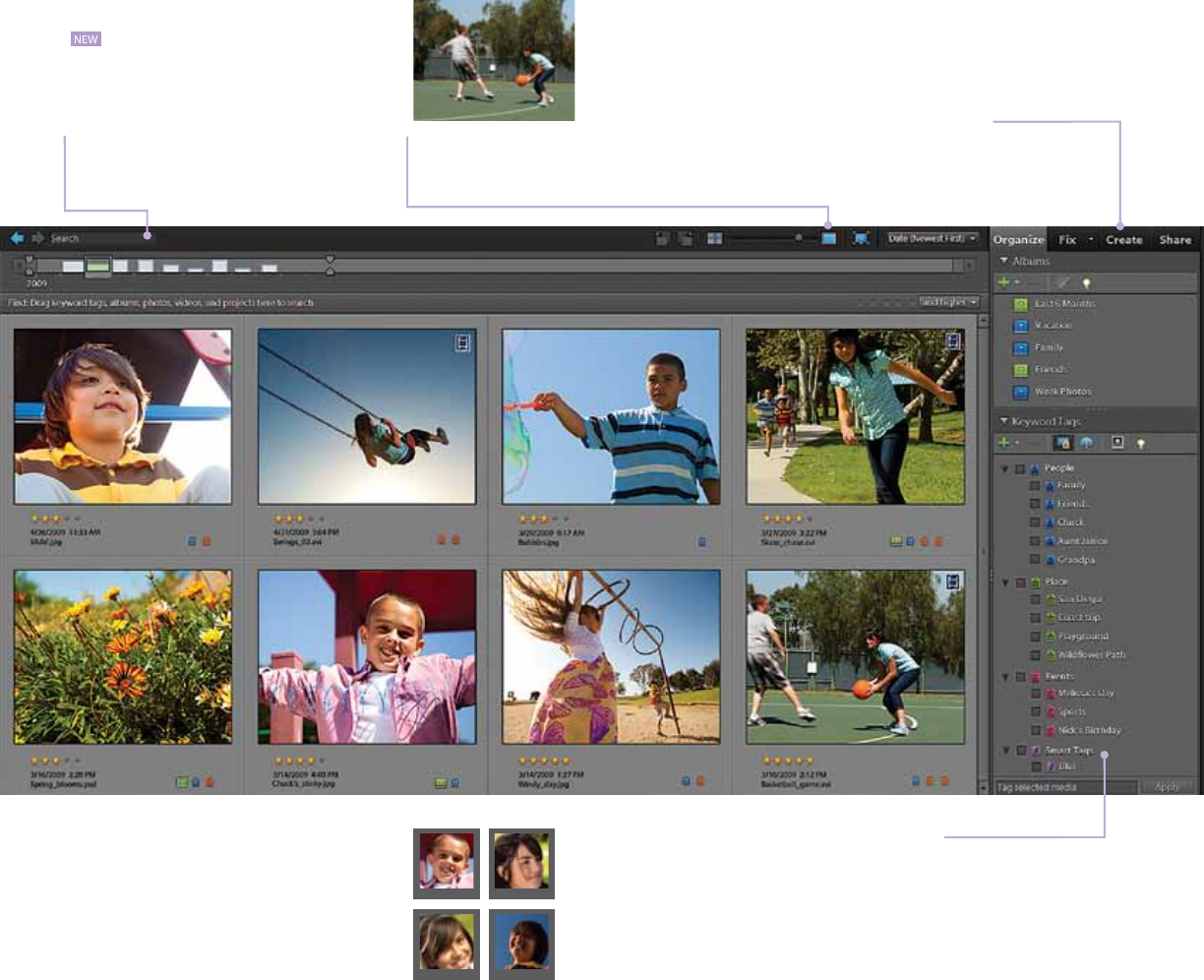Click the Apply button
This screenshot has width=1204, height=980.
[1167, 787]
